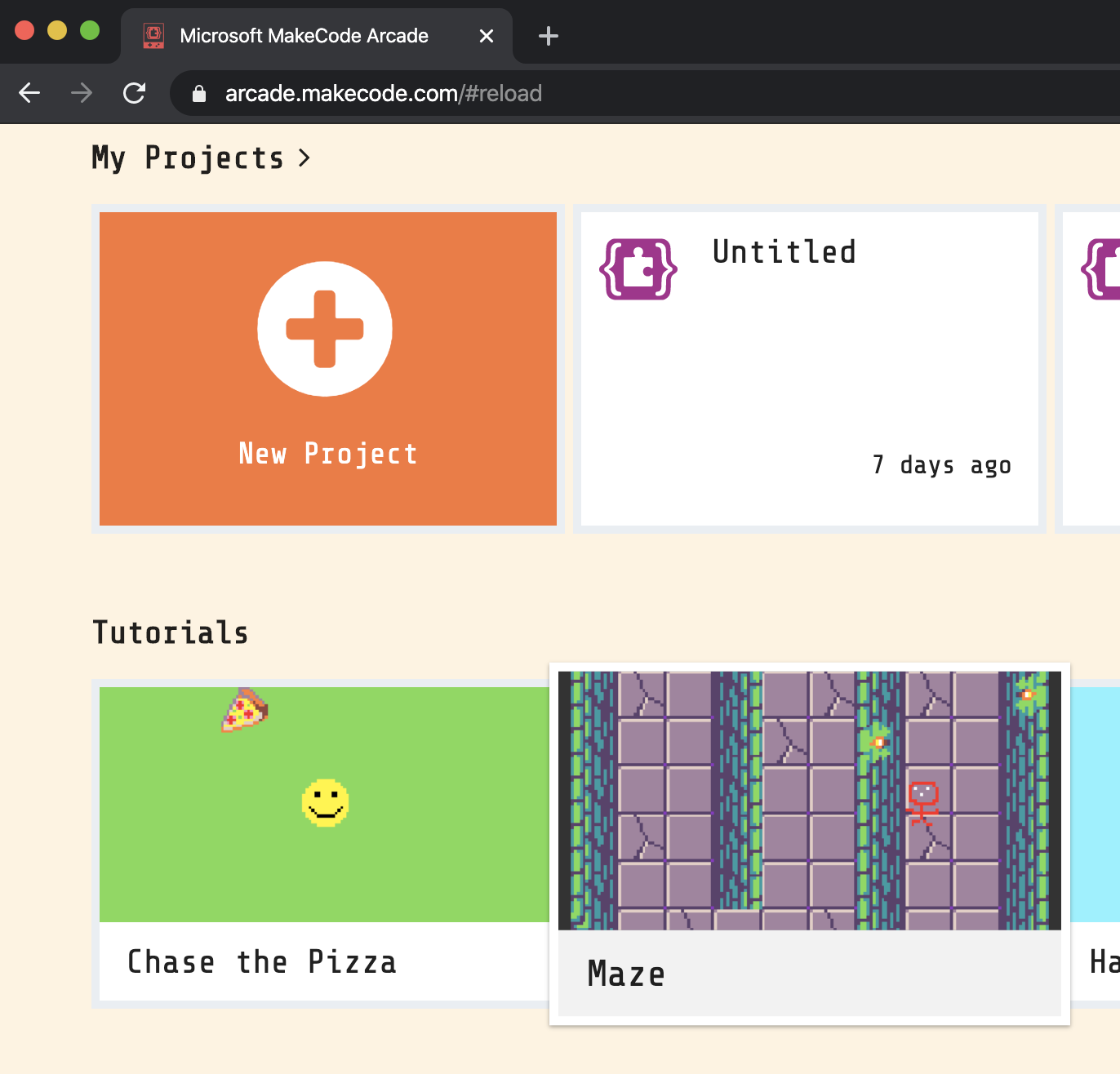Click the forward navigation arrow

(81, 93)
